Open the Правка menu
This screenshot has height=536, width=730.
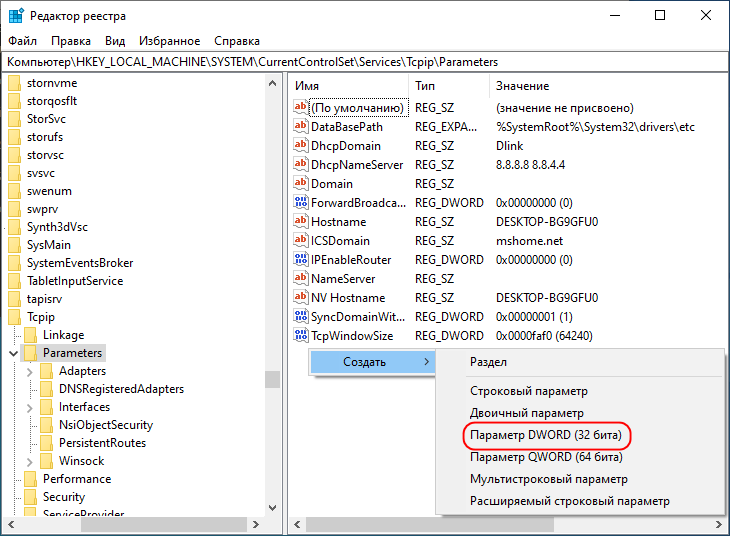tap(71, 41)
